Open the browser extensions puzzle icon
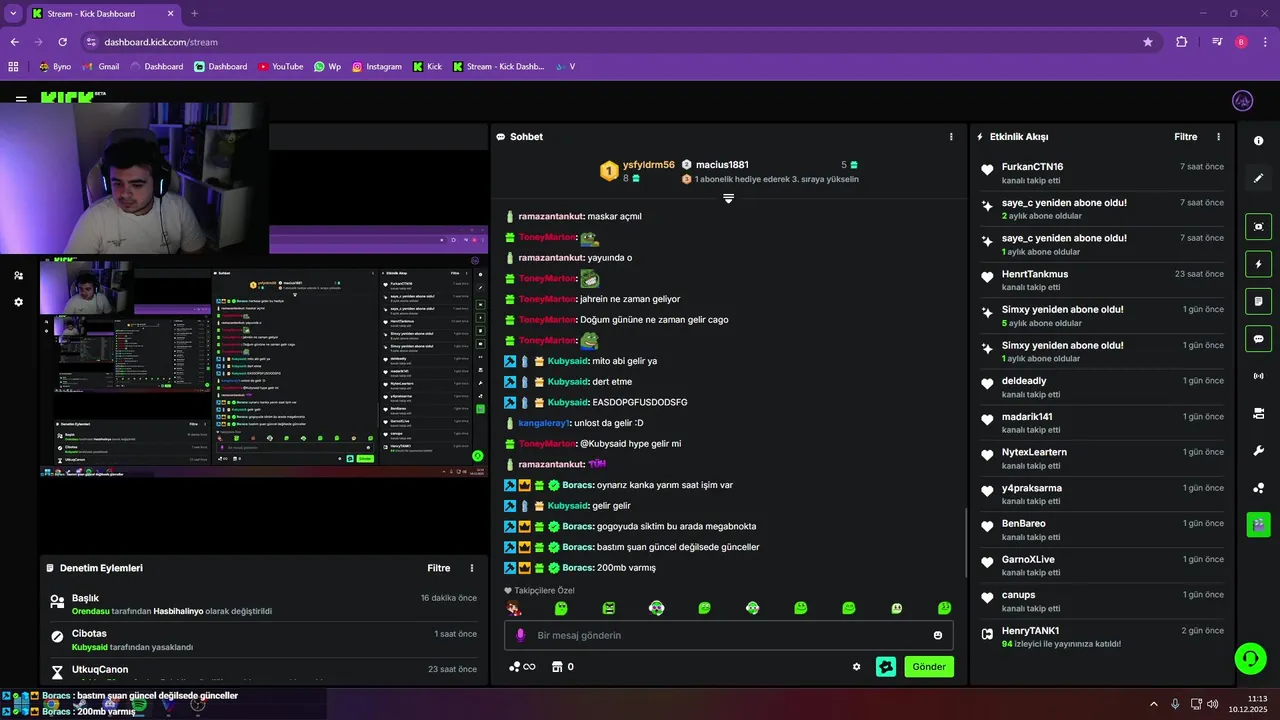Viewport: 1280px width, 720px height. (x=1182, y=42)
